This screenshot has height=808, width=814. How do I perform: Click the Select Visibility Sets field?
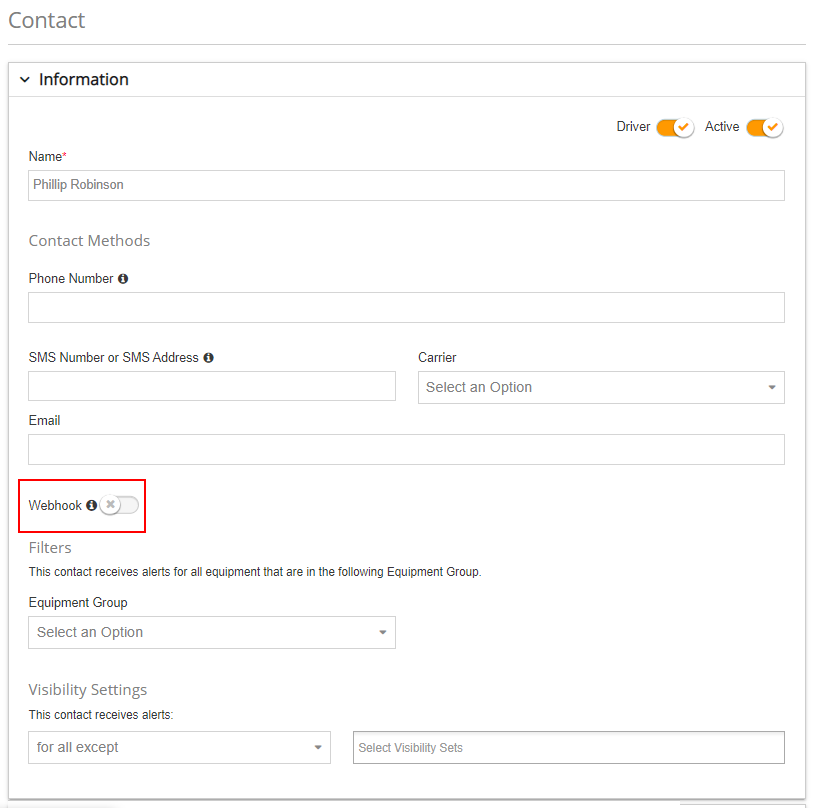click(x=568, y=748)
